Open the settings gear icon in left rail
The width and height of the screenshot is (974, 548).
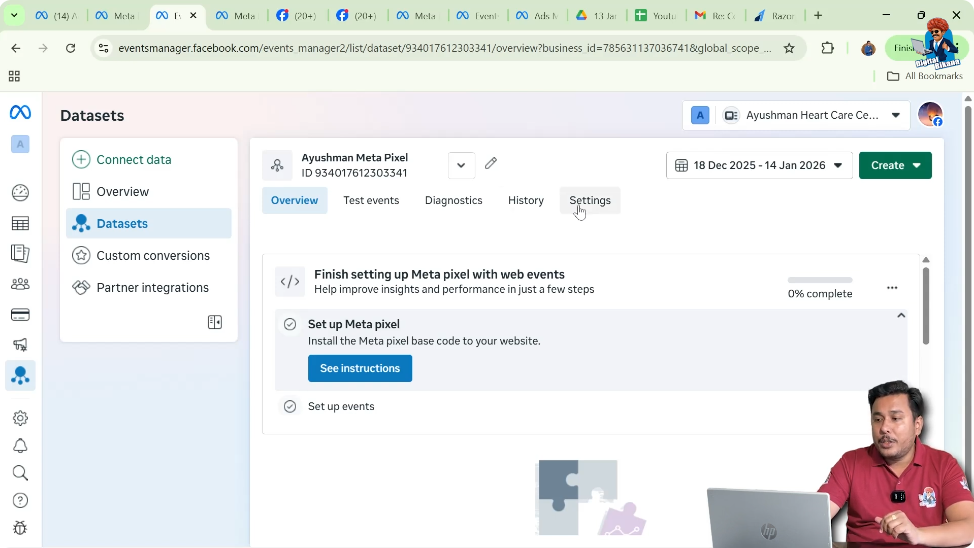point(20,418)
